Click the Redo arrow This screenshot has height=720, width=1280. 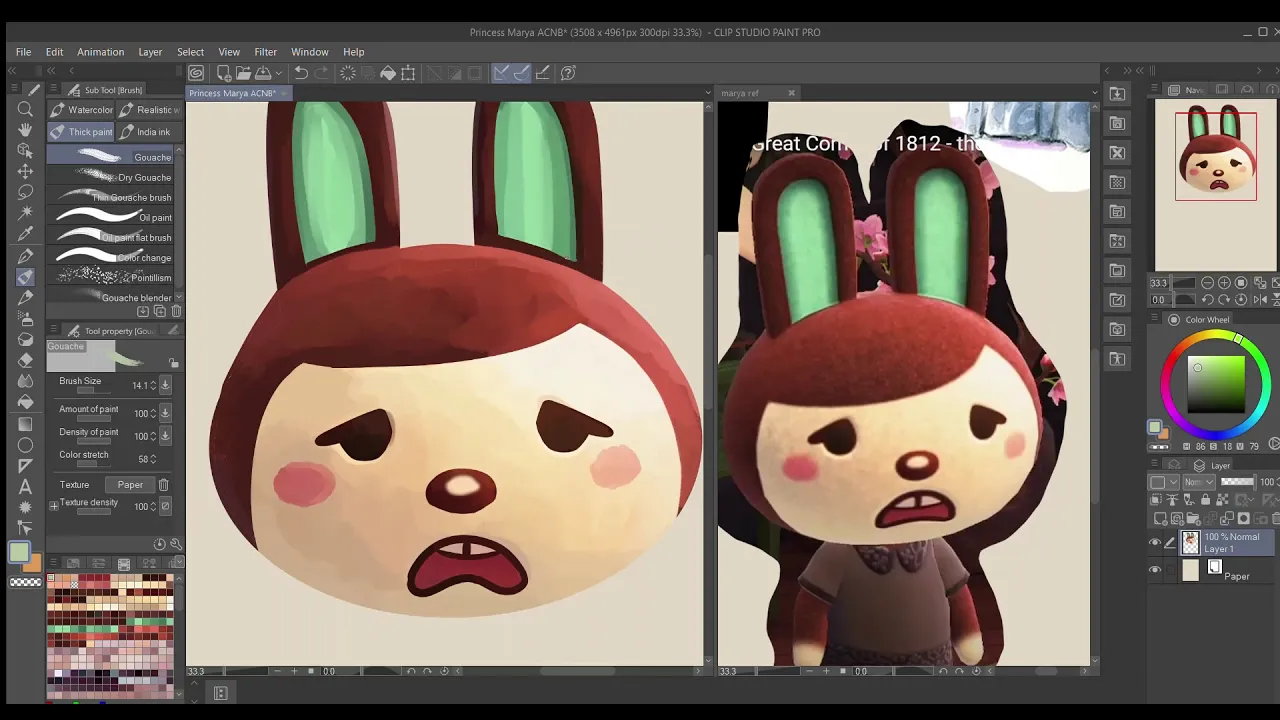[x=321, y=73]
